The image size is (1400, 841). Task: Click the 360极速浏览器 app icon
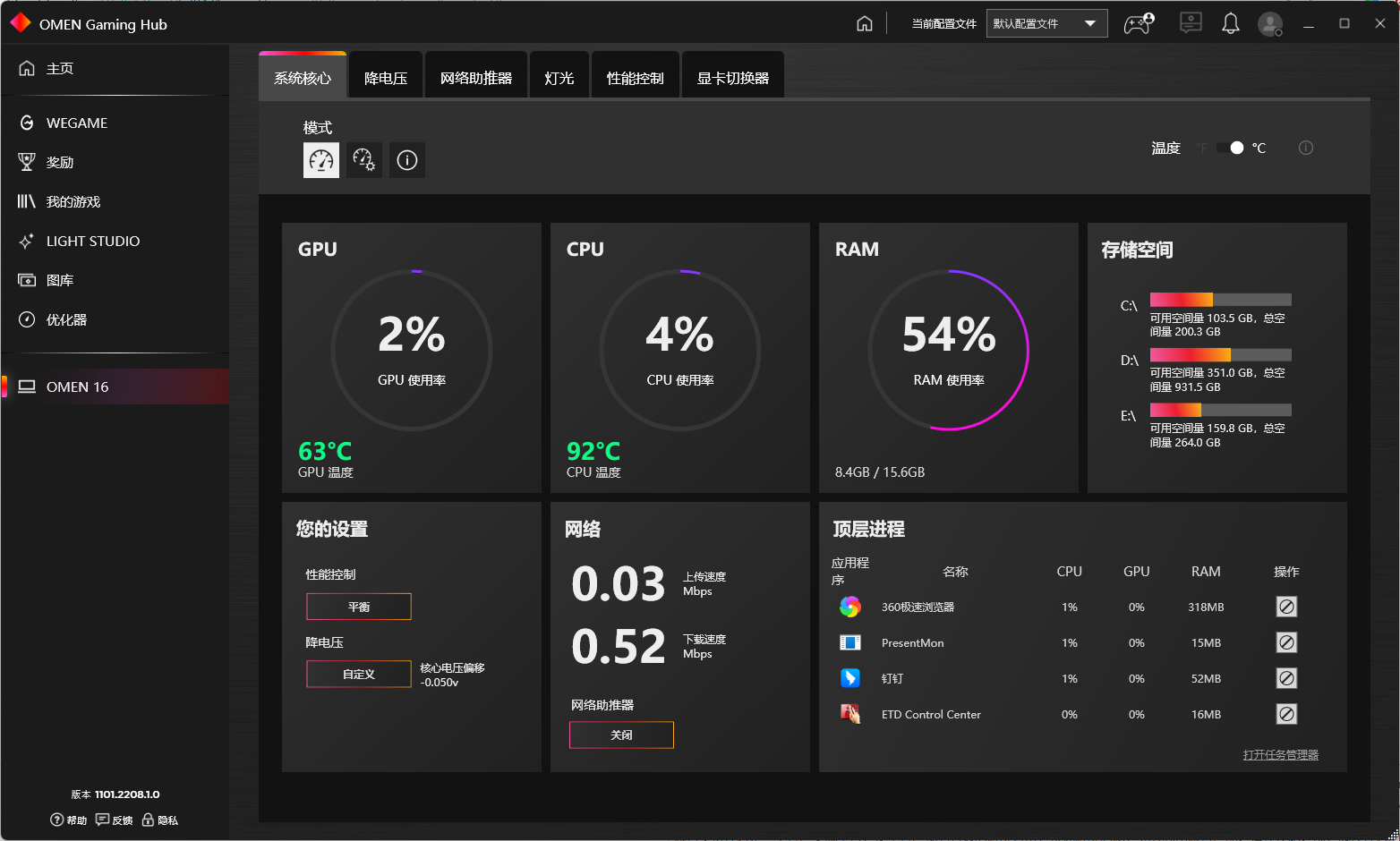tap(850, 607)
